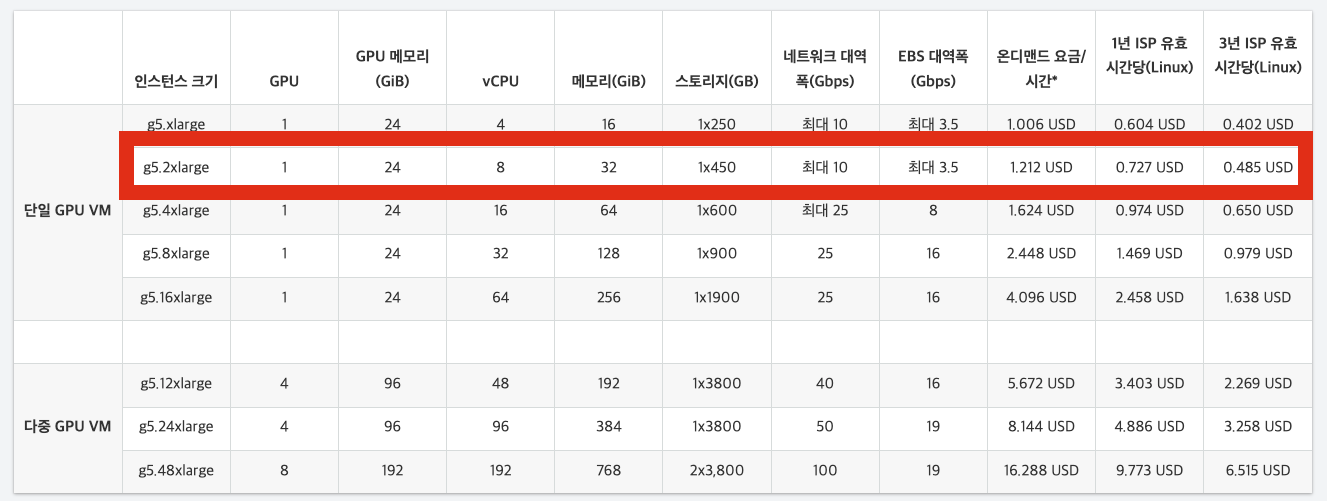Click the 다중 GPU VM group label
Image resolution: width=1327 pixels, height=501 pixels.
click(67, 426)
